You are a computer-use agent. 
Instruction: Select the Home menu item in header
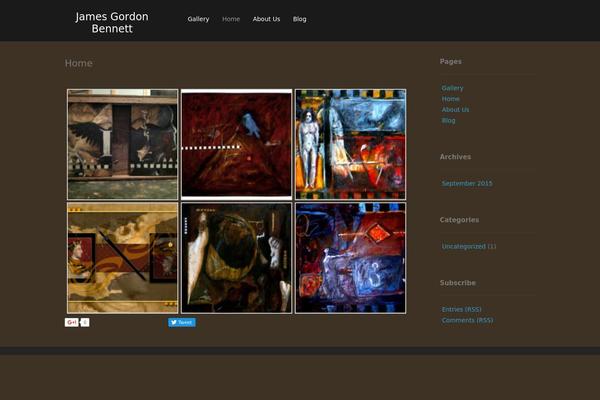[x=231, y=19]
